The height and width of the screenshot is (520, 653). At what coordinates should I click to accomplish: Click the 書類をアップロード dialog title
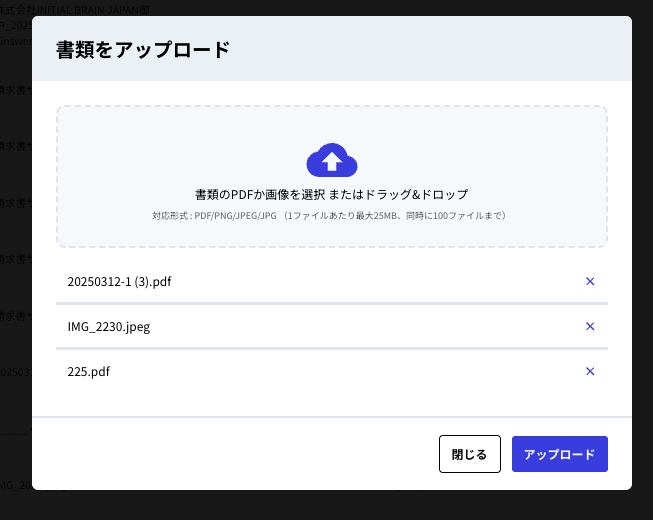point(143,50)
